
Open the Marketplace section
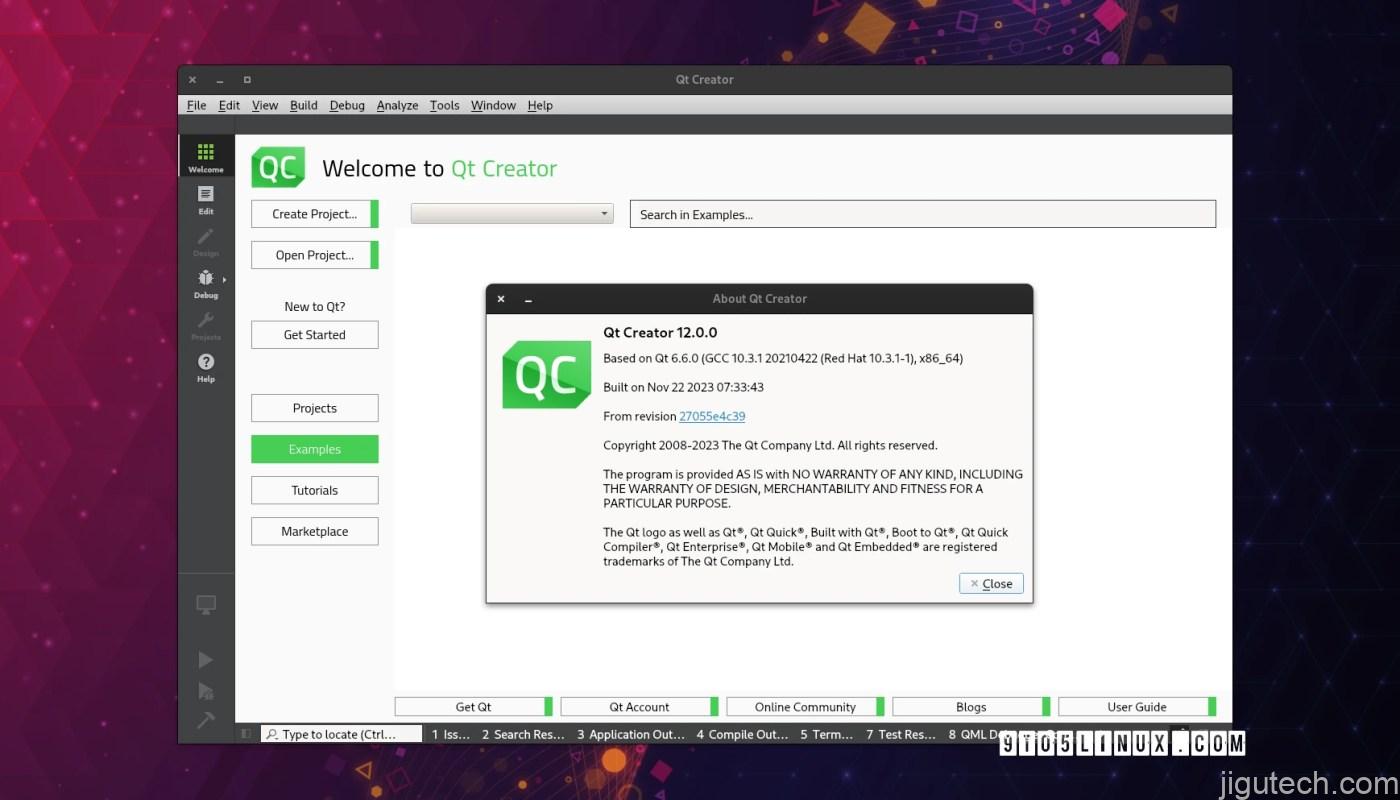(315, 531)
